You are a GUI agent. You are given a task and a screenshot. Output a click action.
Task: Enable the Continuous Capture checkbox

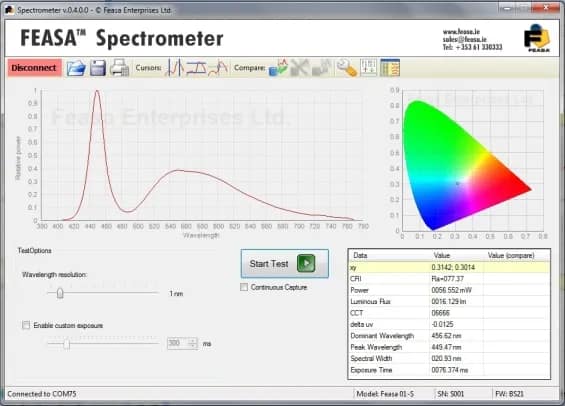coord(244,287)
